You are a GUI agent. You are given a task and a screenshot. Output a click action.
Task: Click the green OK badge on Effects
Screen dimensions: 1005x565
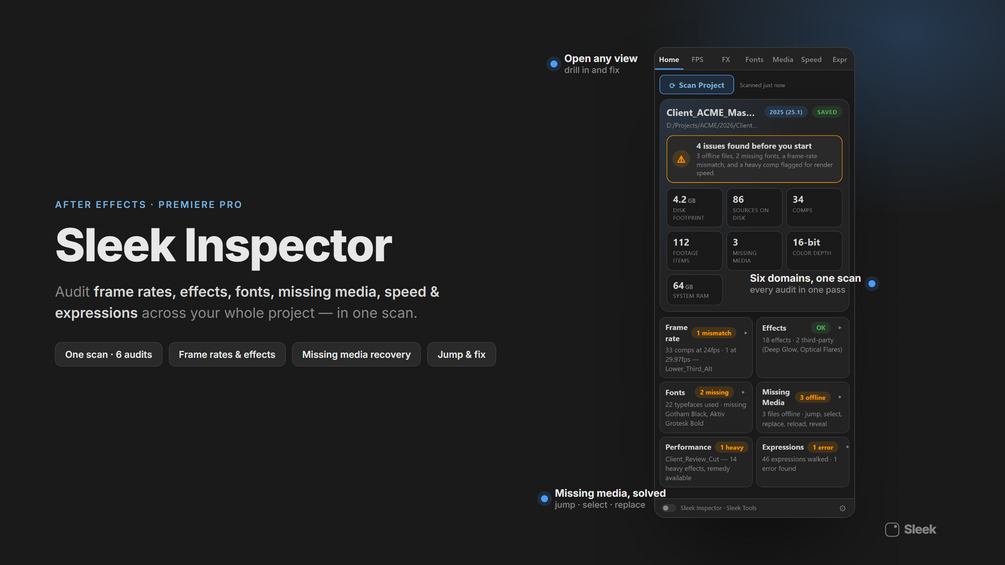(x=820, y=328)
